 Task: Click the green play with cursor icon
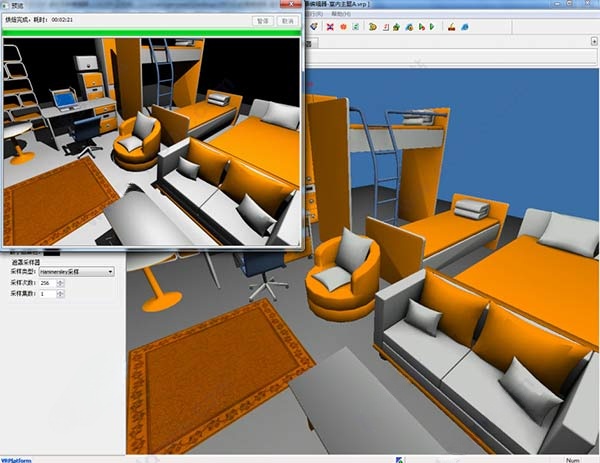422,27
